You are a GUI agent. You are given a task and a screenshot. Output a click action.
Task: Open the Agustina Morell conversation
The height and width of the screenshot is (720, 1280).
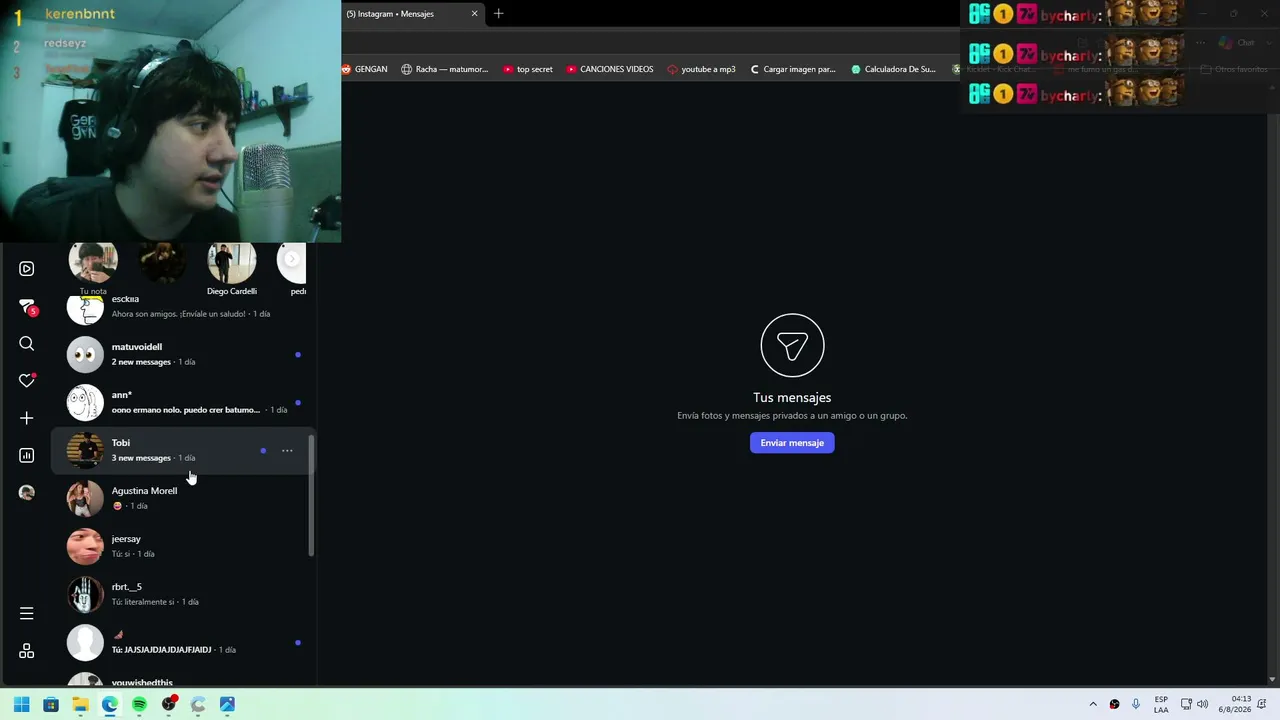[184, 499]
